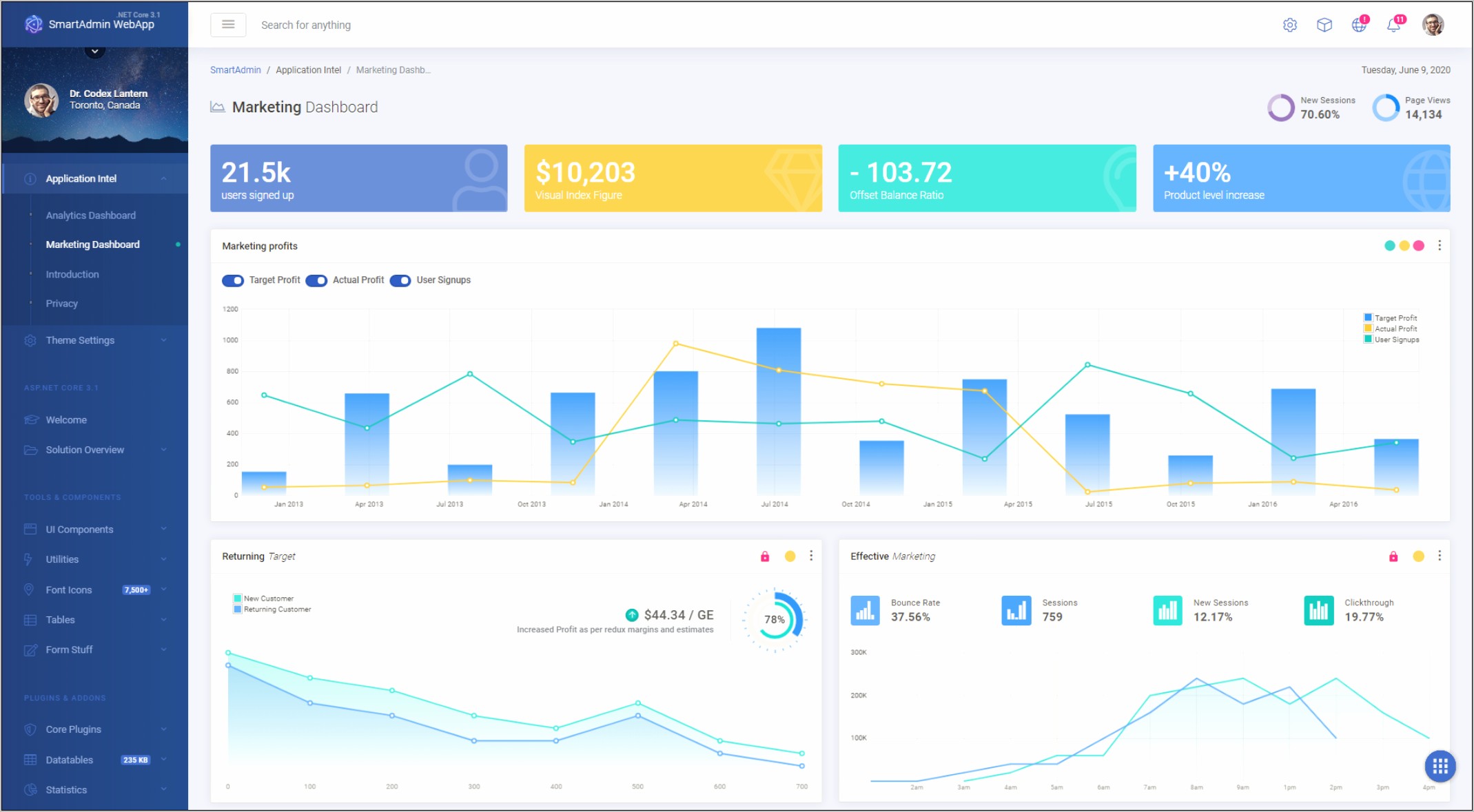Toggle User Signups legend entry in chart

point(1391,340)
